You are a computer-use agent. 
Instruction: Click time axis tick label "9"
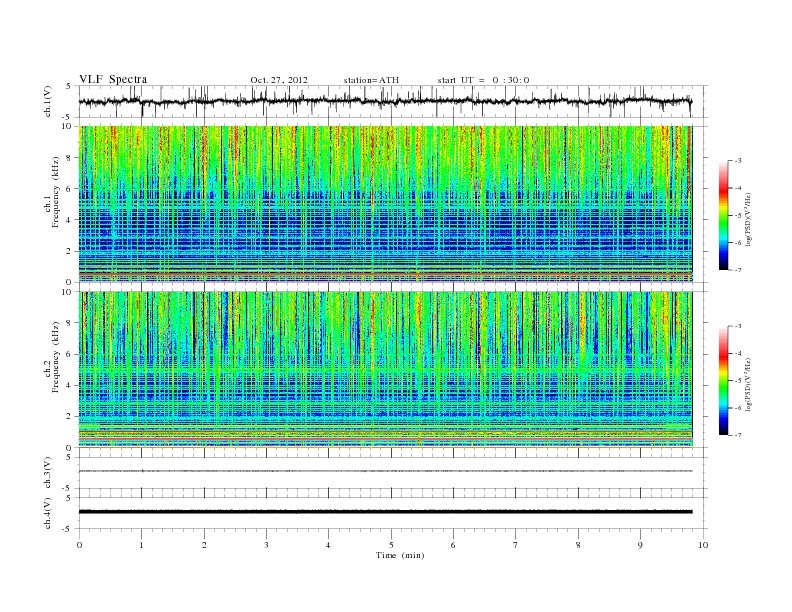coord(640,545)
